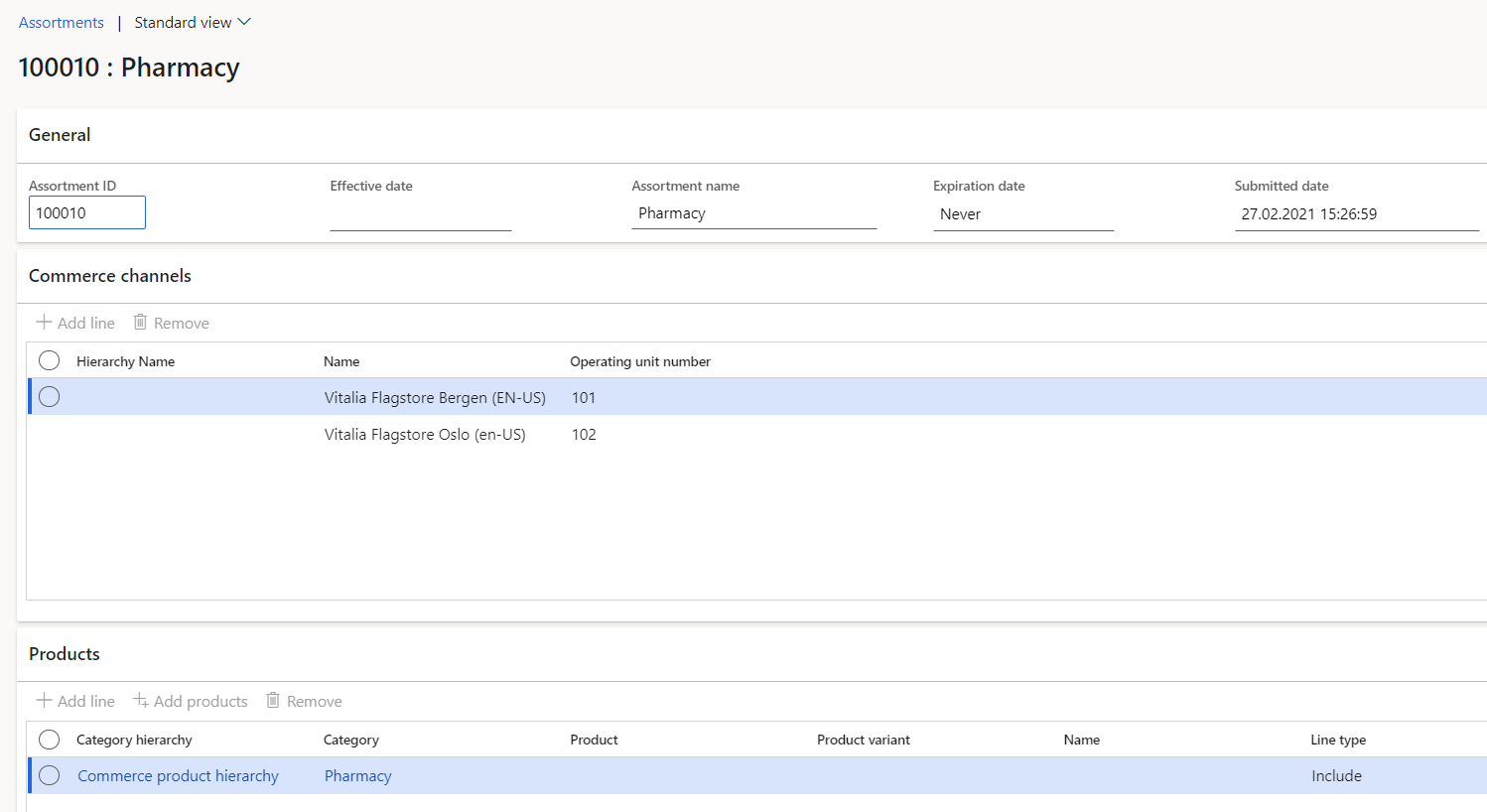This screenshot has height=812, width=1487.
Task: Select the Vitalia Flagstore Bergen row checkbox
Action: tap(49, 397)
